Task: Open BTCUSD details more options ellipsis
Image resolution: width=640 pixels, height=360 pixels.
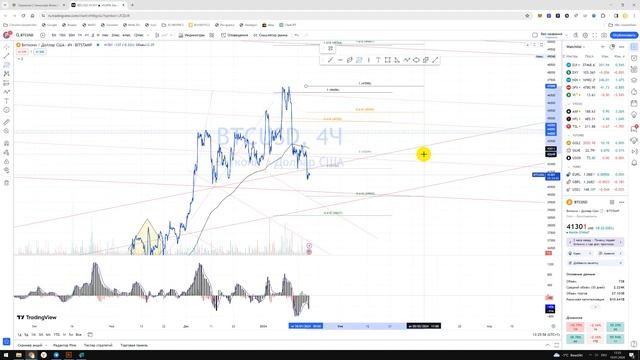Action: (x=622, y=202)
